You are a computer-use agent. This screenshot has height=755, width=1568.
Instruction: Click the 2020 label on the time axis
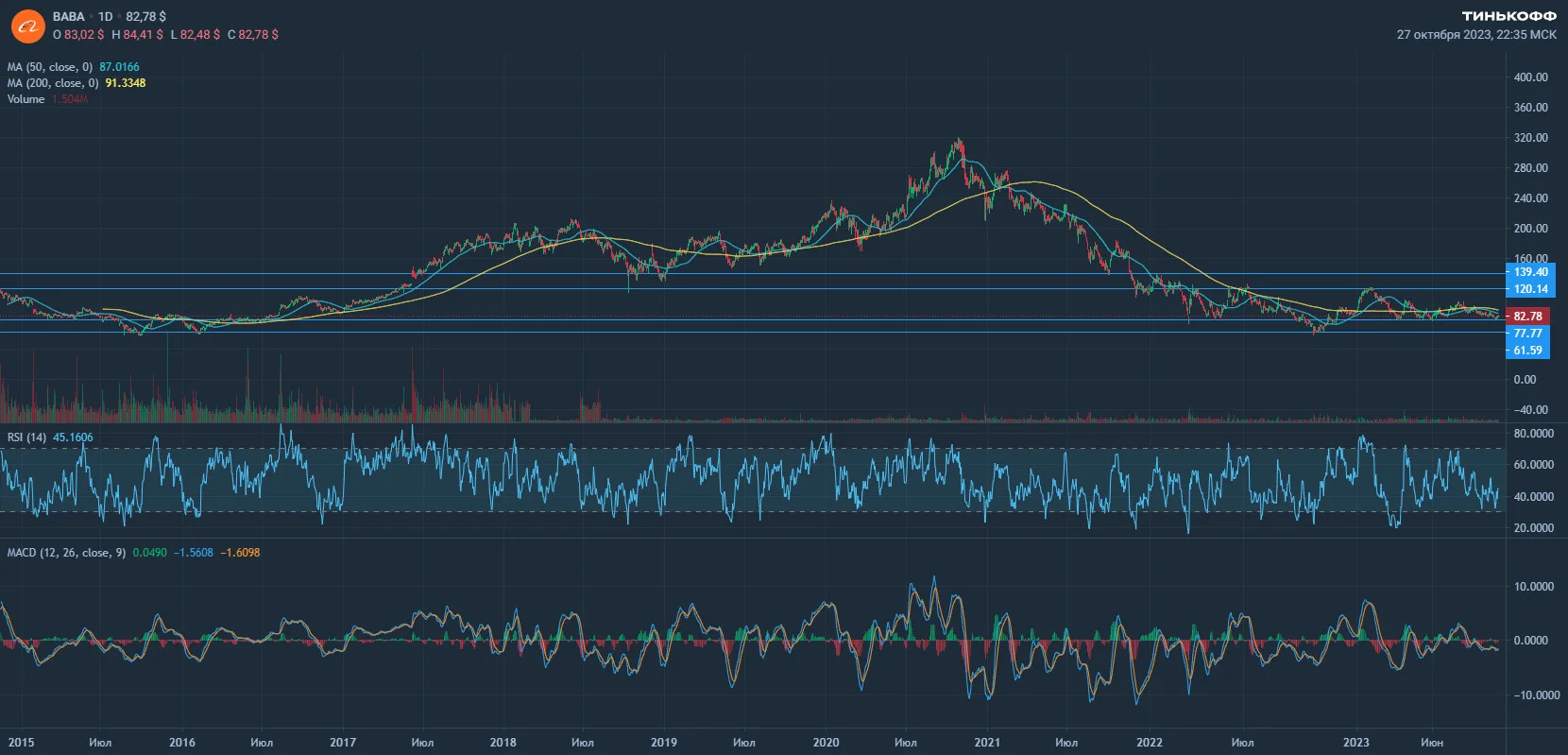coord(827,743)
